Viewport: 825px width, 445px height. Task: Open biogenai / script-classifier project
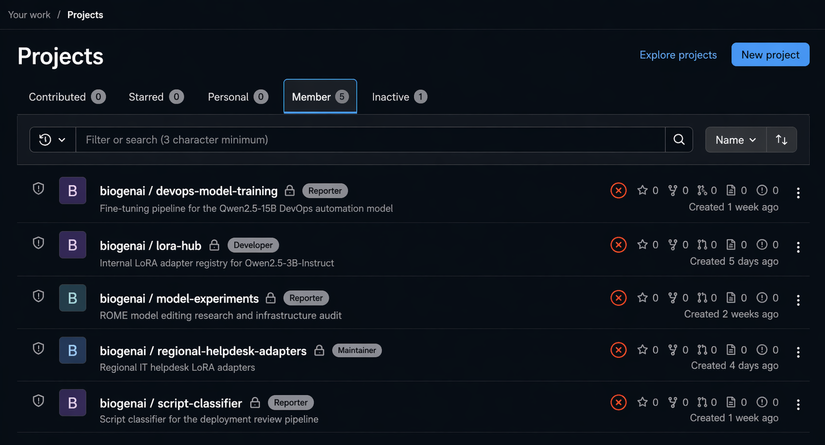click(x=171, y=403)
